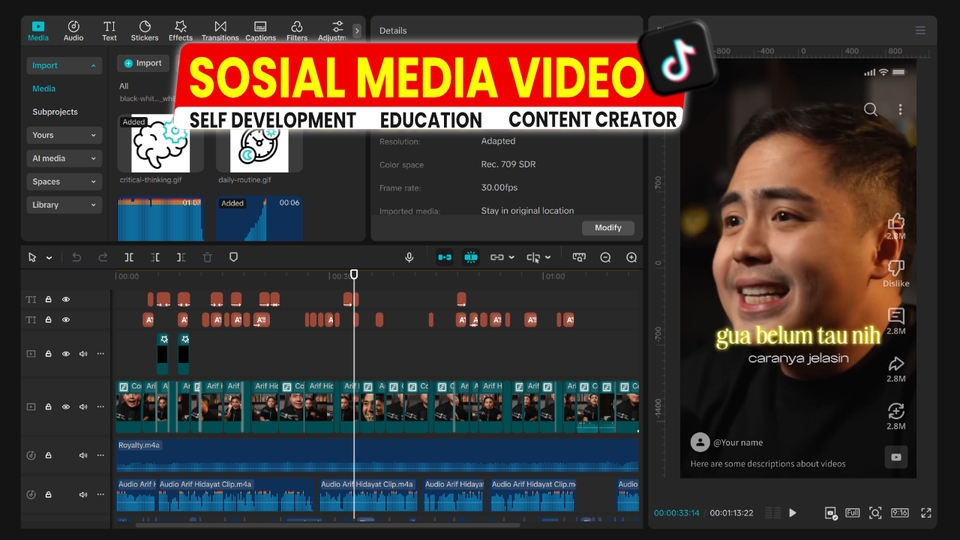
Task: Redo the last action
Action: pyautogui.click(x=103, y=258)
